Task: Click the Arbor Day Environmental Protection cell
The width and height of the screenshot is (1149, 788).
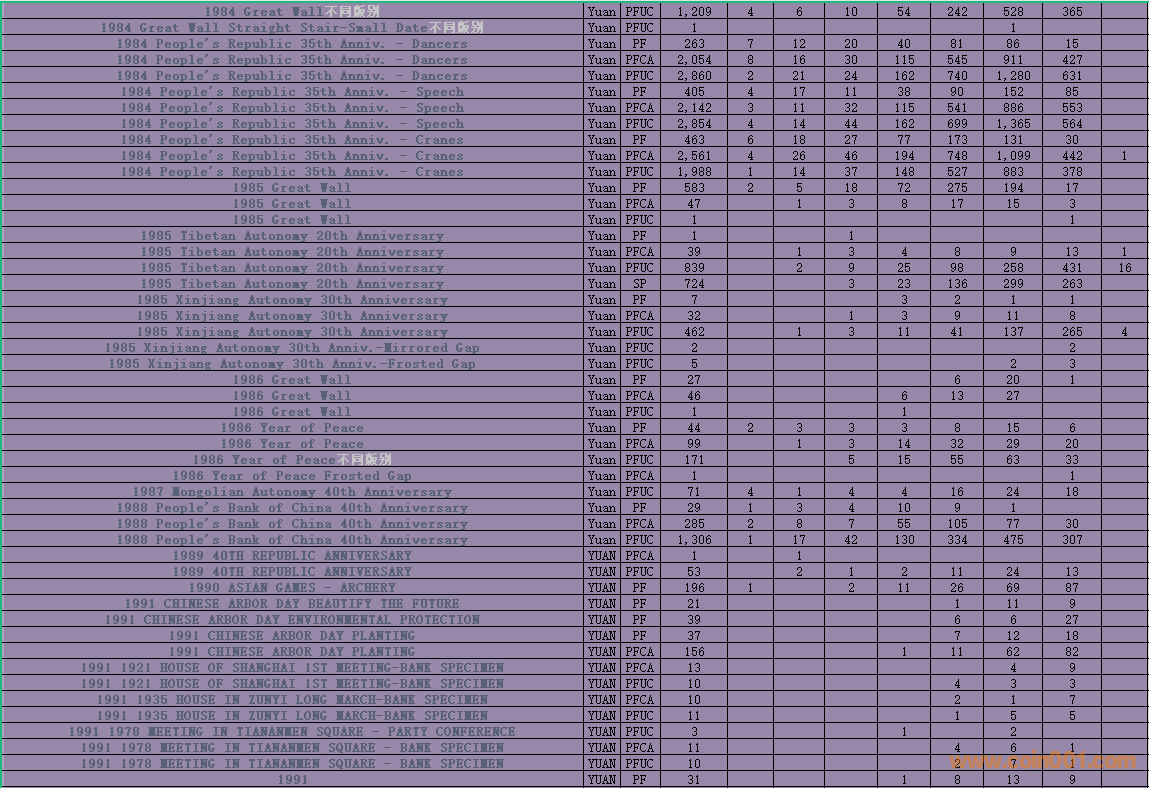Action: click(292, 620)
